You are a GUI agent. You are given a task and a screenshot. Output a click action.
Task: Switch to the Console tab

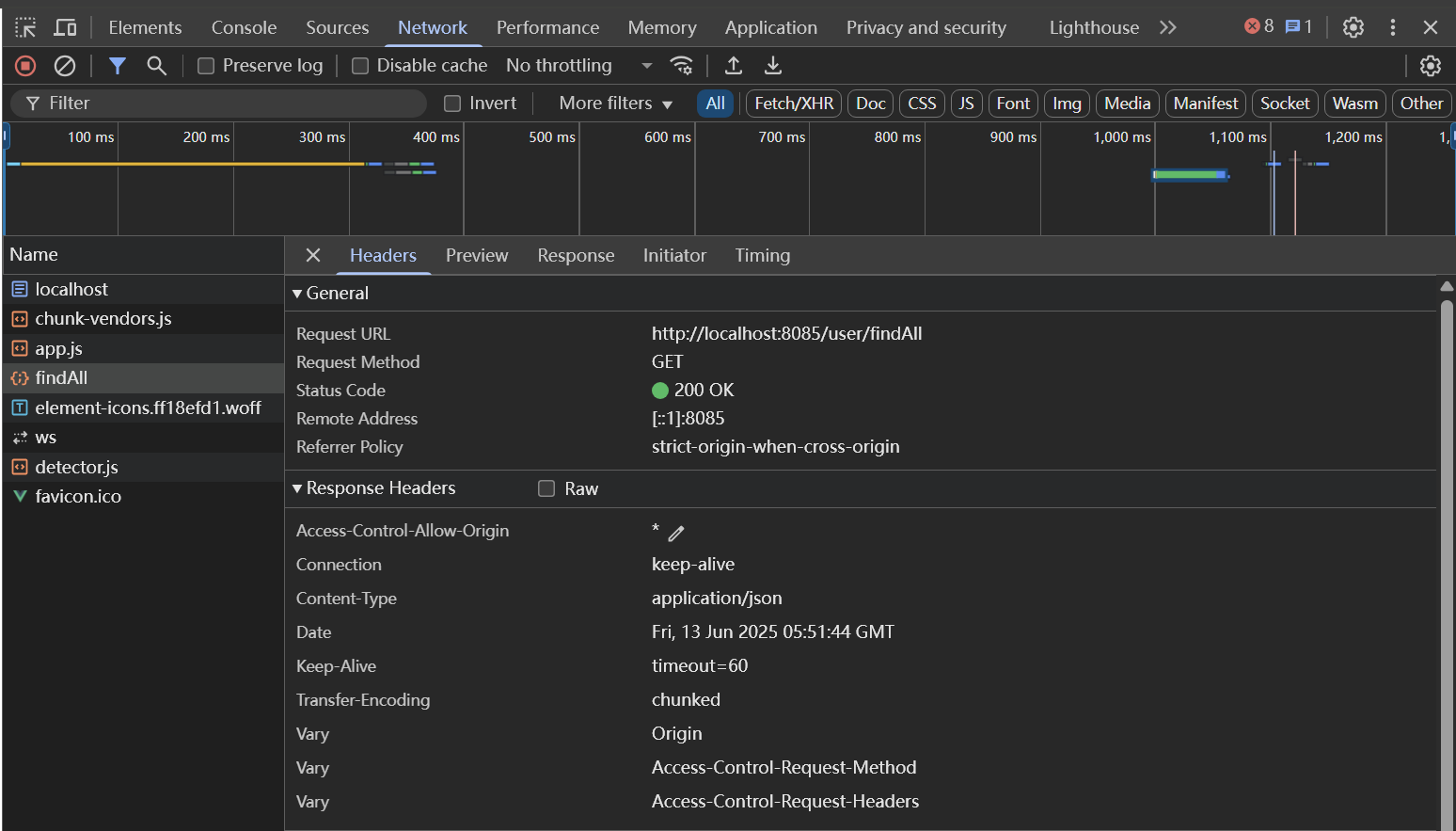[x=244, y=27]
